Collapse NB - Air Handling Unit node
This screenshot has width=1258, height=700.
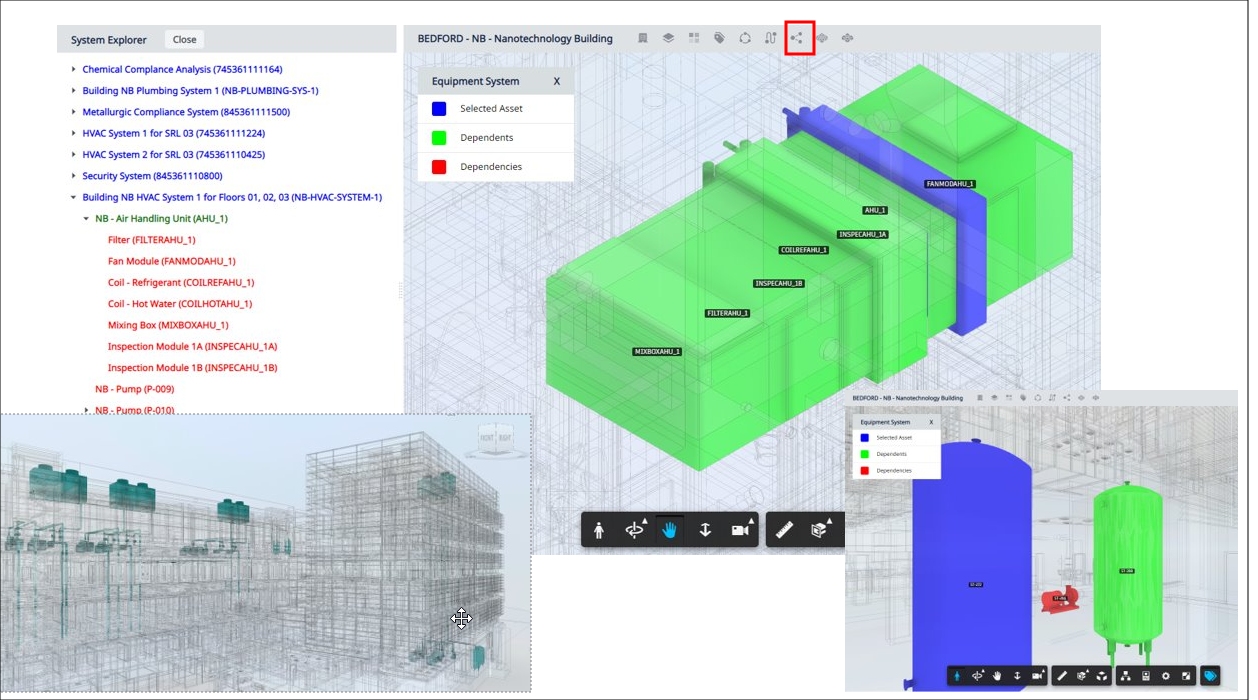(x=87, y=219)
